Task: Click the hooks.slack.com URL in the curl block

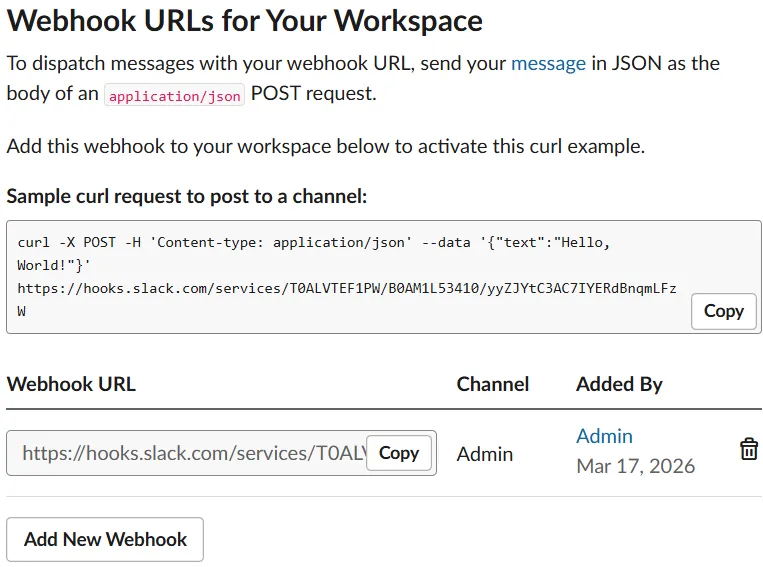Action: 346,299
